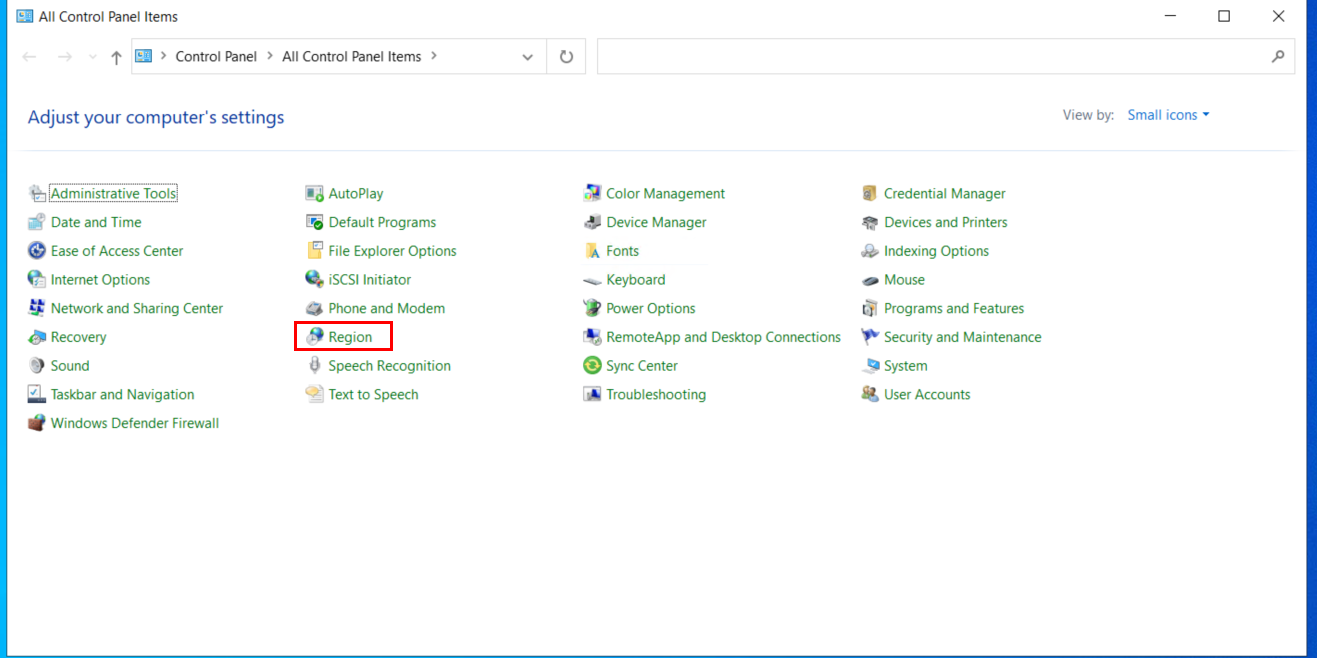Expand the chevron before Control Panel breadcrumb
The width and height of the screenshot is (1317, 658).
[163, 56]
